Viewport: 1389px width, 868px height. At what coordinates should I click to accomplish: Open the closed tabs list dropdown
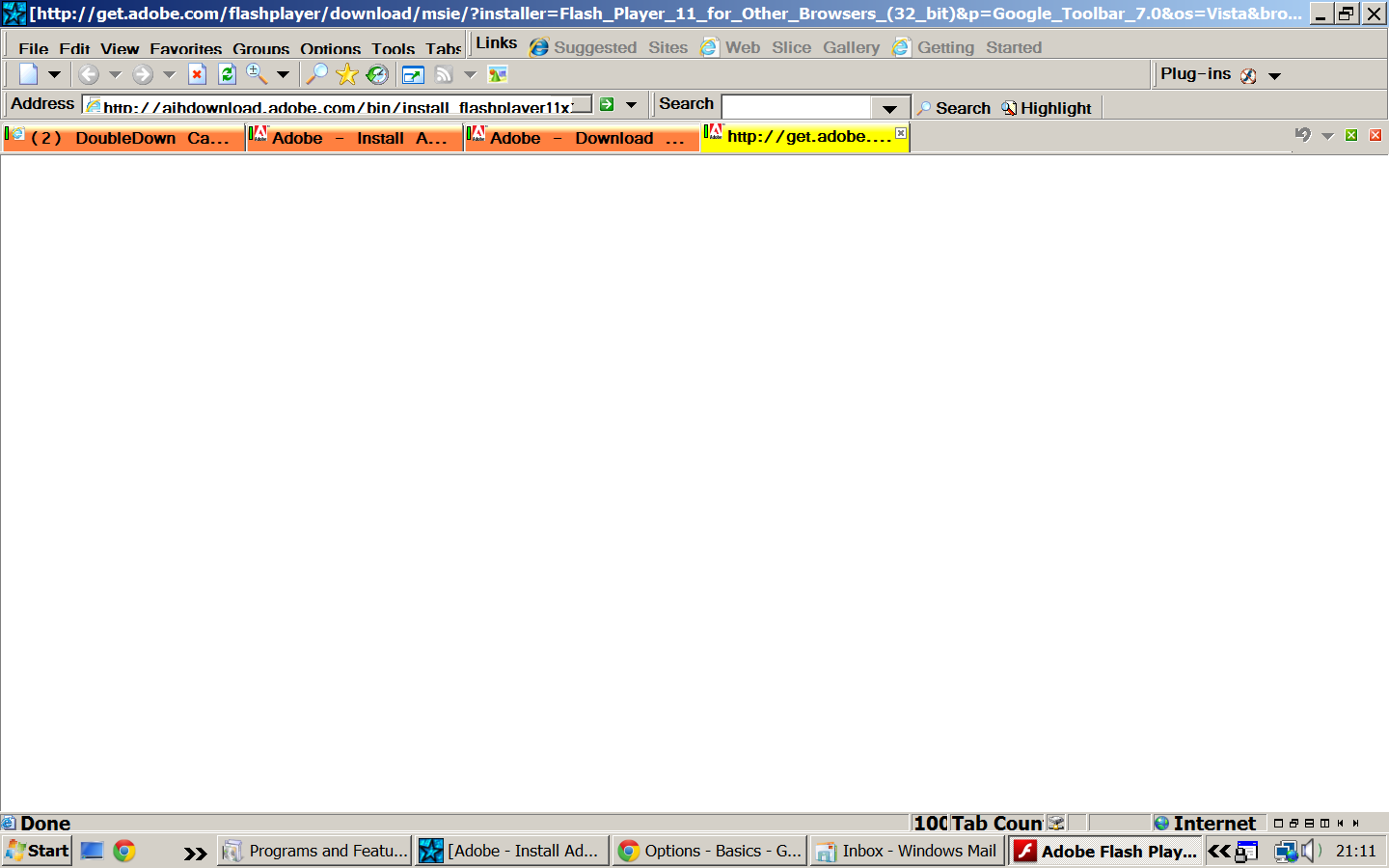pos(1327,136)
